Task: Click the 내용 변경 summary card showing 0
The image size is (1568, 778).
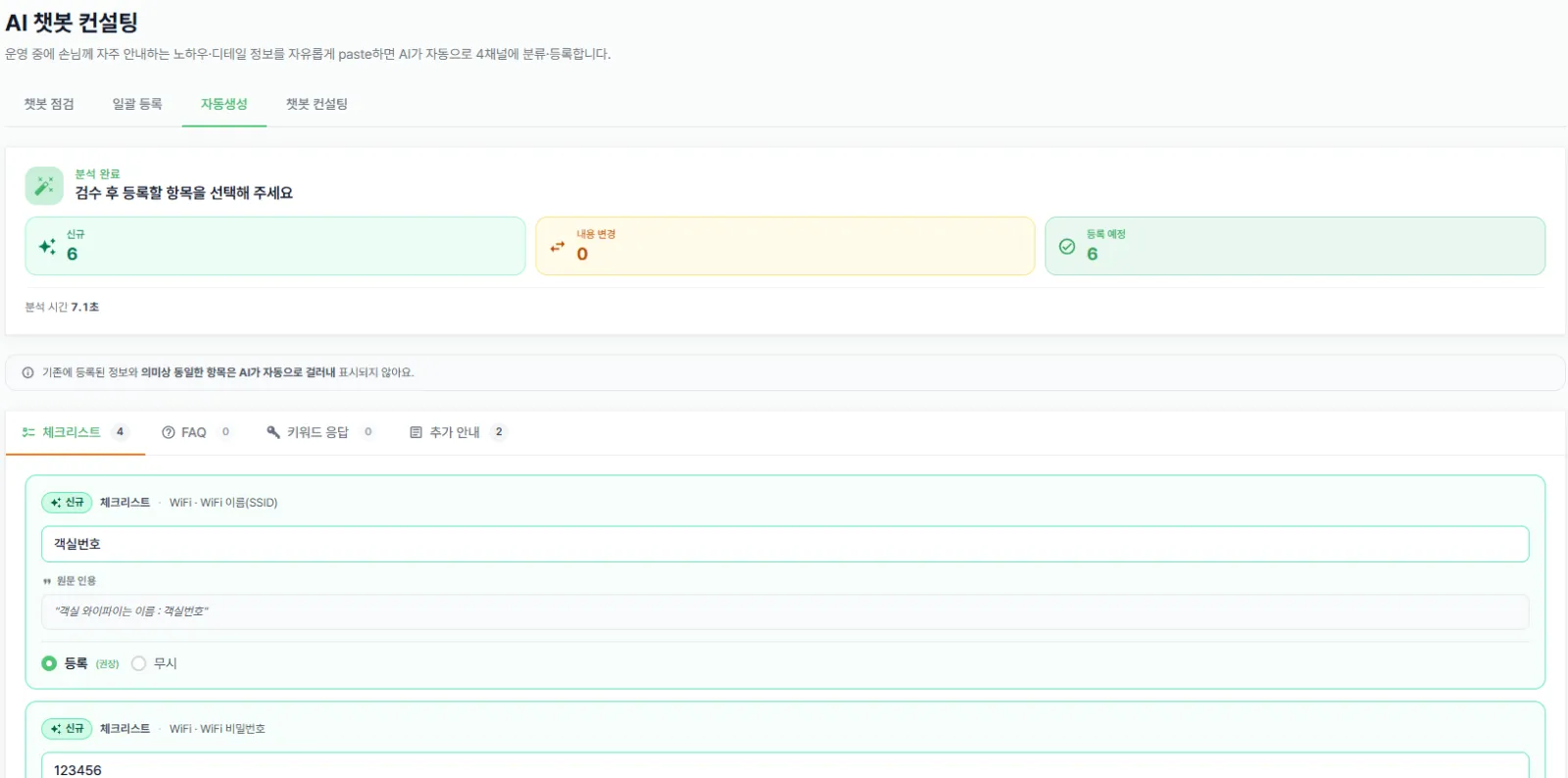Action: click(x=785, y=246)
